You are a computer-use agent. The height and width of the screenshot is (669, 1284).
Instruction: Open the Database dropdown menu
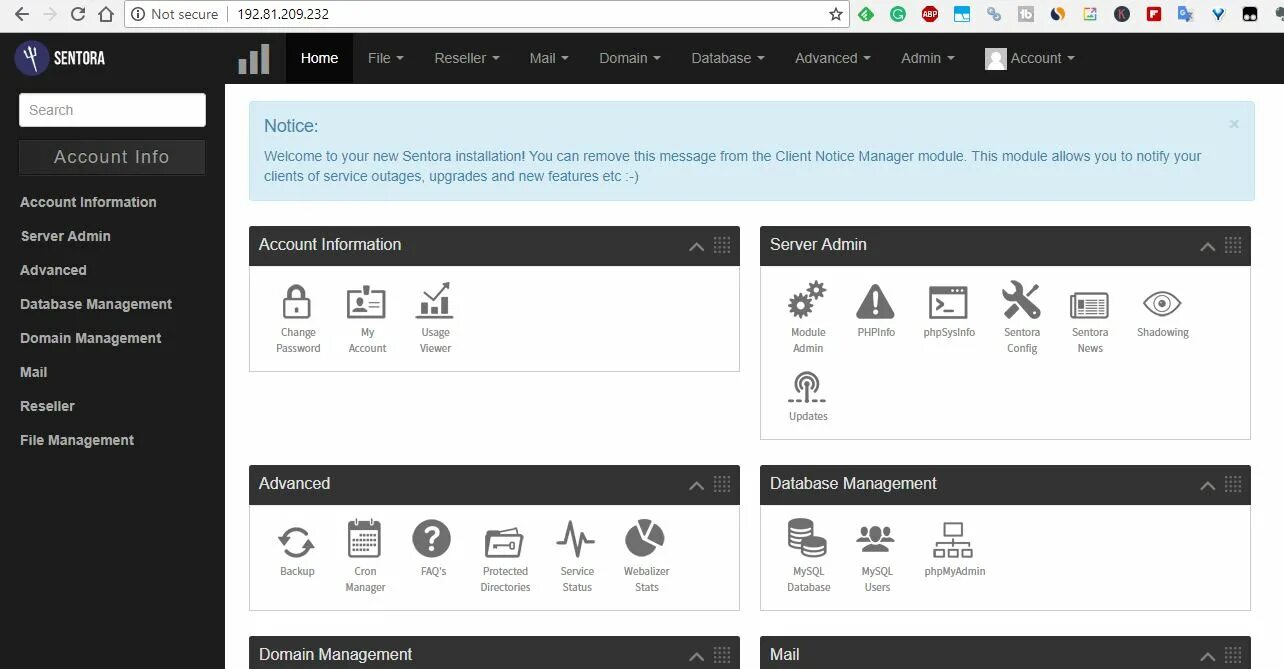(x=728, y=58)
